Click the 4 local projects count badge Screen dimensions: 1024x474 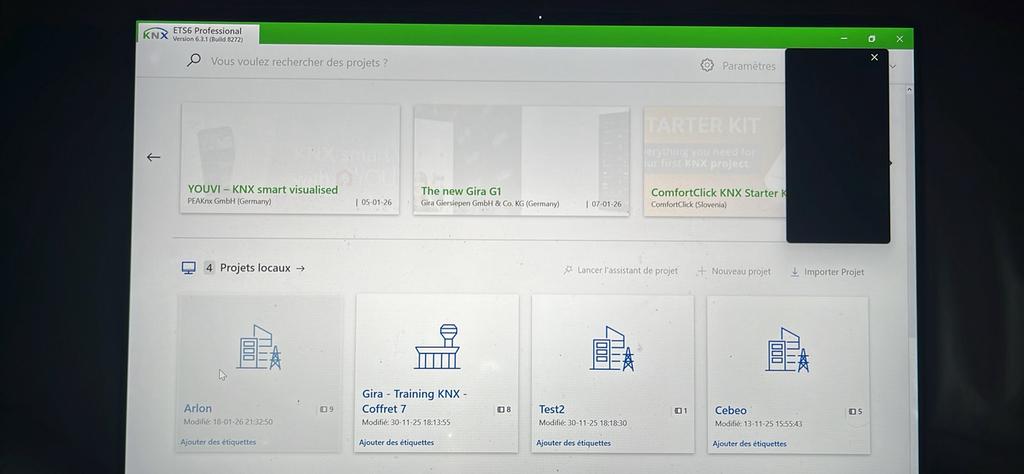[x=209, y=268]
